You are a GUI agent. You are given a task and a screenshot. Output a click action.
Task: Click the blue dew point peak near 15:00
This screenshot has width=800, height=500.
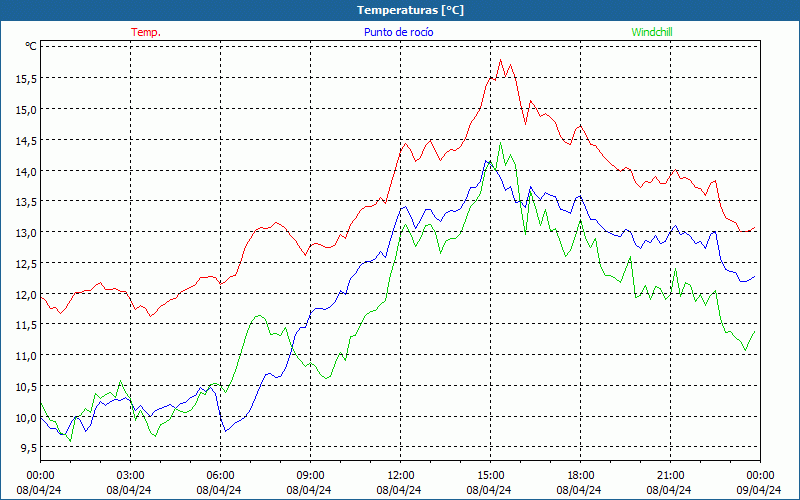(486, 160)
